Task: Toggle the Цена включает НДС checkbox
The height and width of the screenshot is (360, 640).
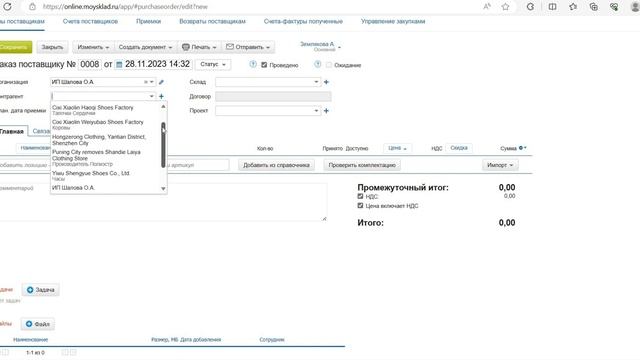Action: click(360, 206)
